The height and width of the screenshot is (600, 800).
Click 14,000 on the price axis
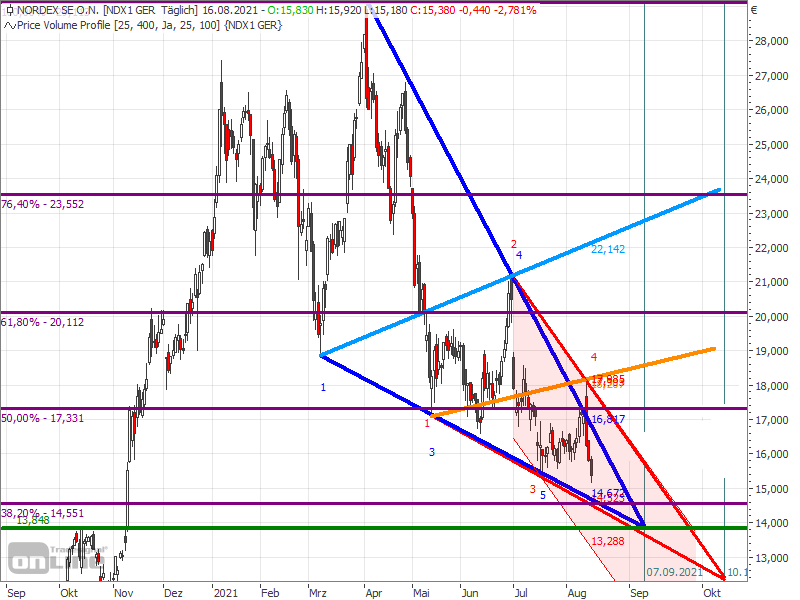772,523
